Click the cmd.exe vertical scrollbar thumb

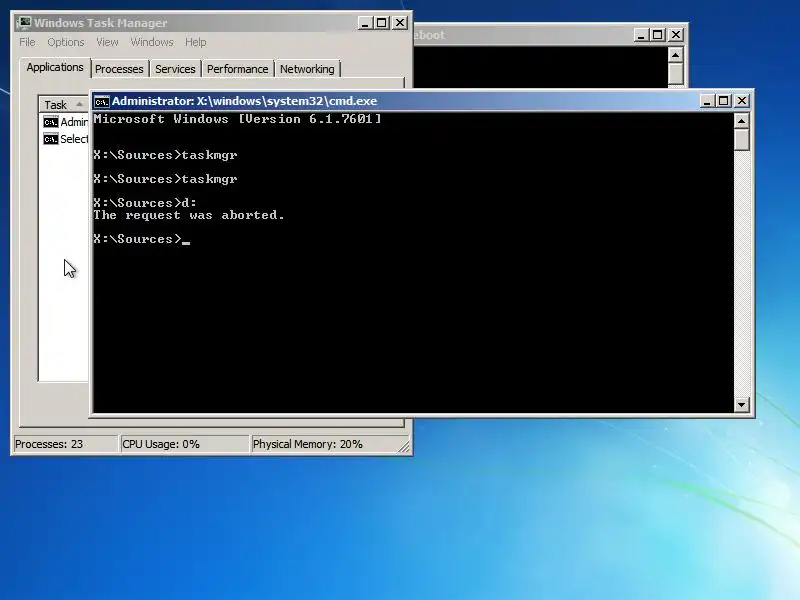tap(741, 140)
